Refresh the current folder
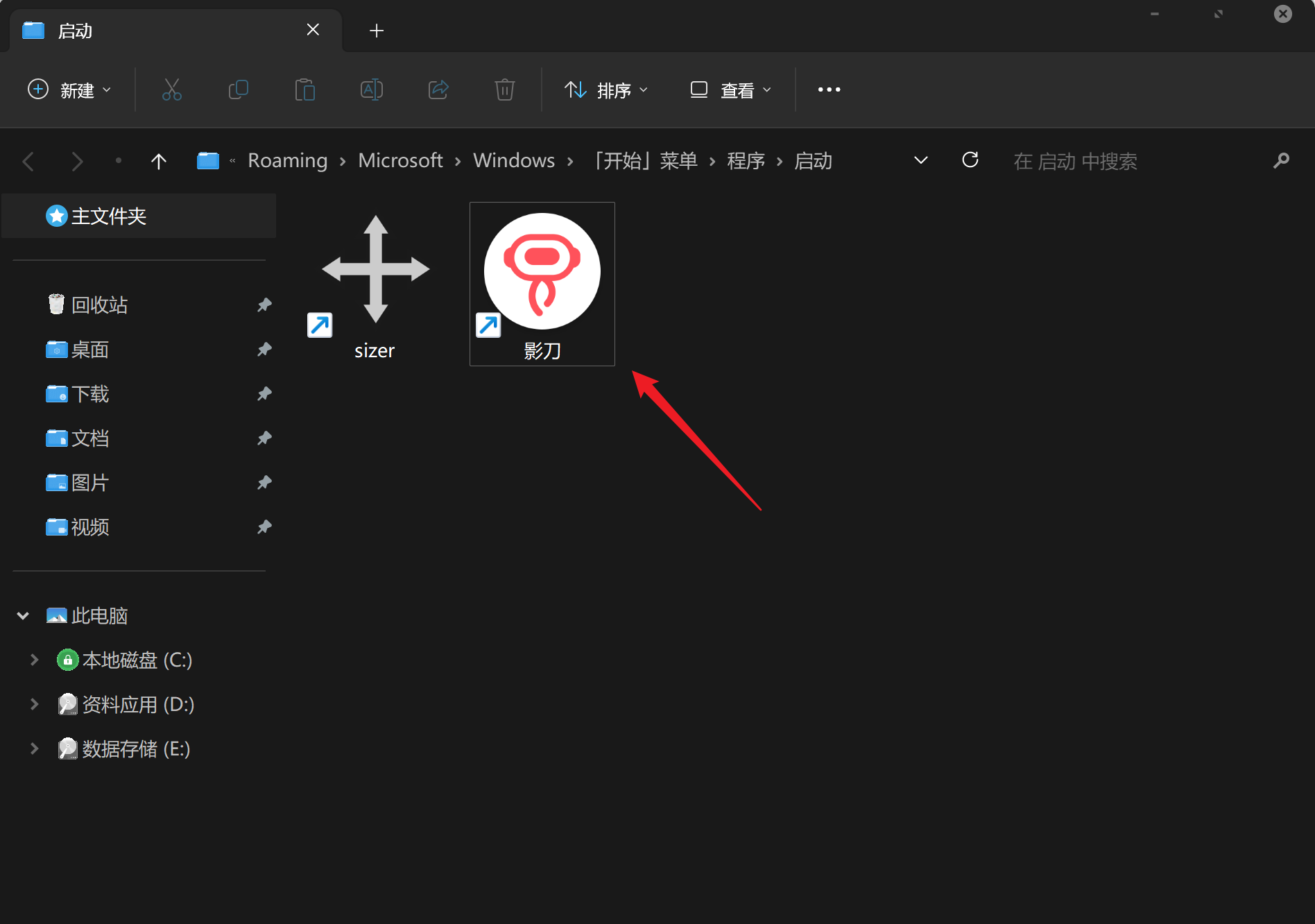The height and width of the screenshot is (924, 1315). 970,161
